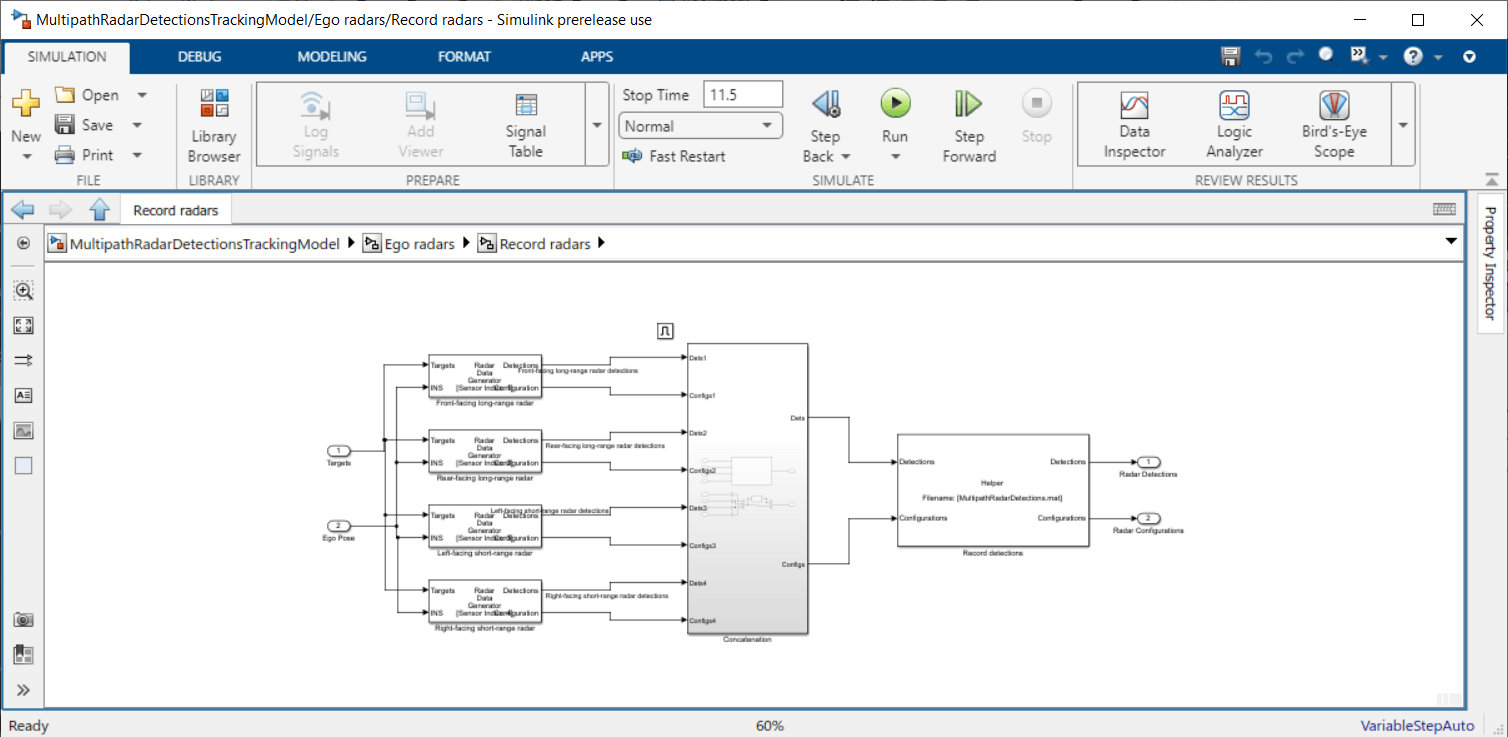Click the Zoom In tool in palette
This screenshot has width=1508, height=737.
(x=24, y=291)
